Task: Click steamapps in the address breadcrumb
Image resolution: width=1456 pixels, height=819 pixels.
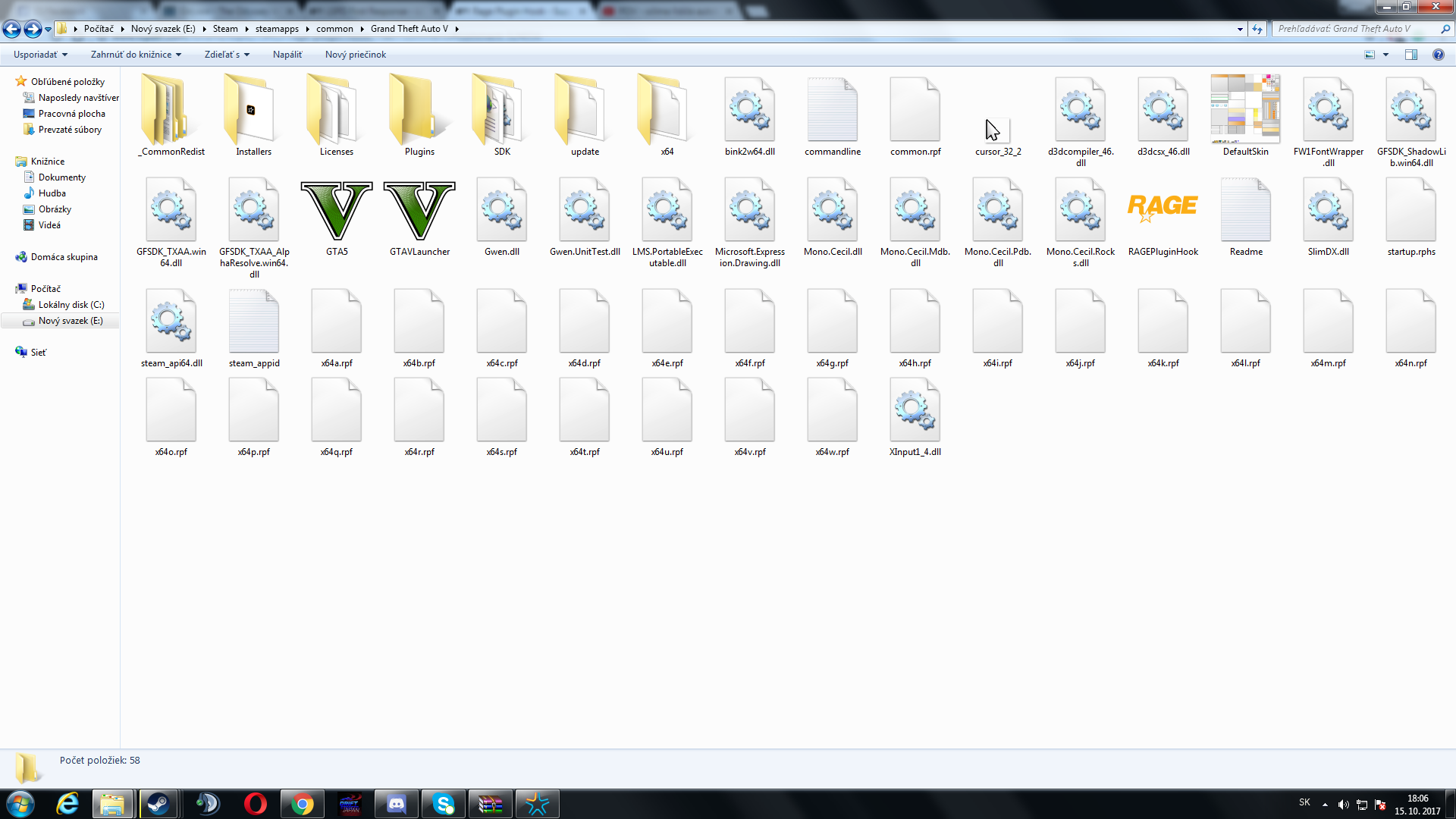Action: point(277,29)
